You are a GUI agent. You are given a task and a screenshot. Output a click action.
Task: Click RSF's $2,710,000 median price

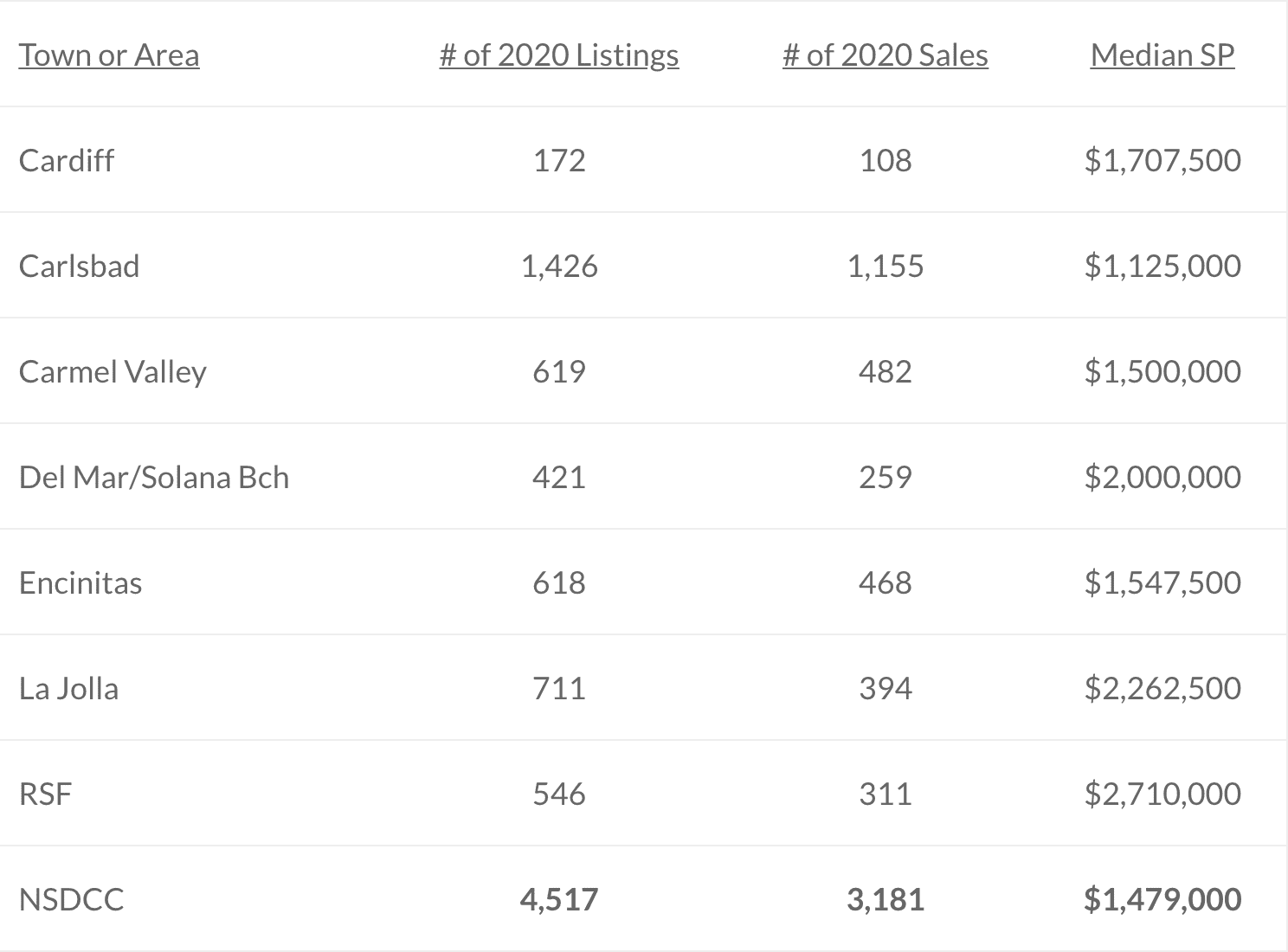coord(1162,794)
